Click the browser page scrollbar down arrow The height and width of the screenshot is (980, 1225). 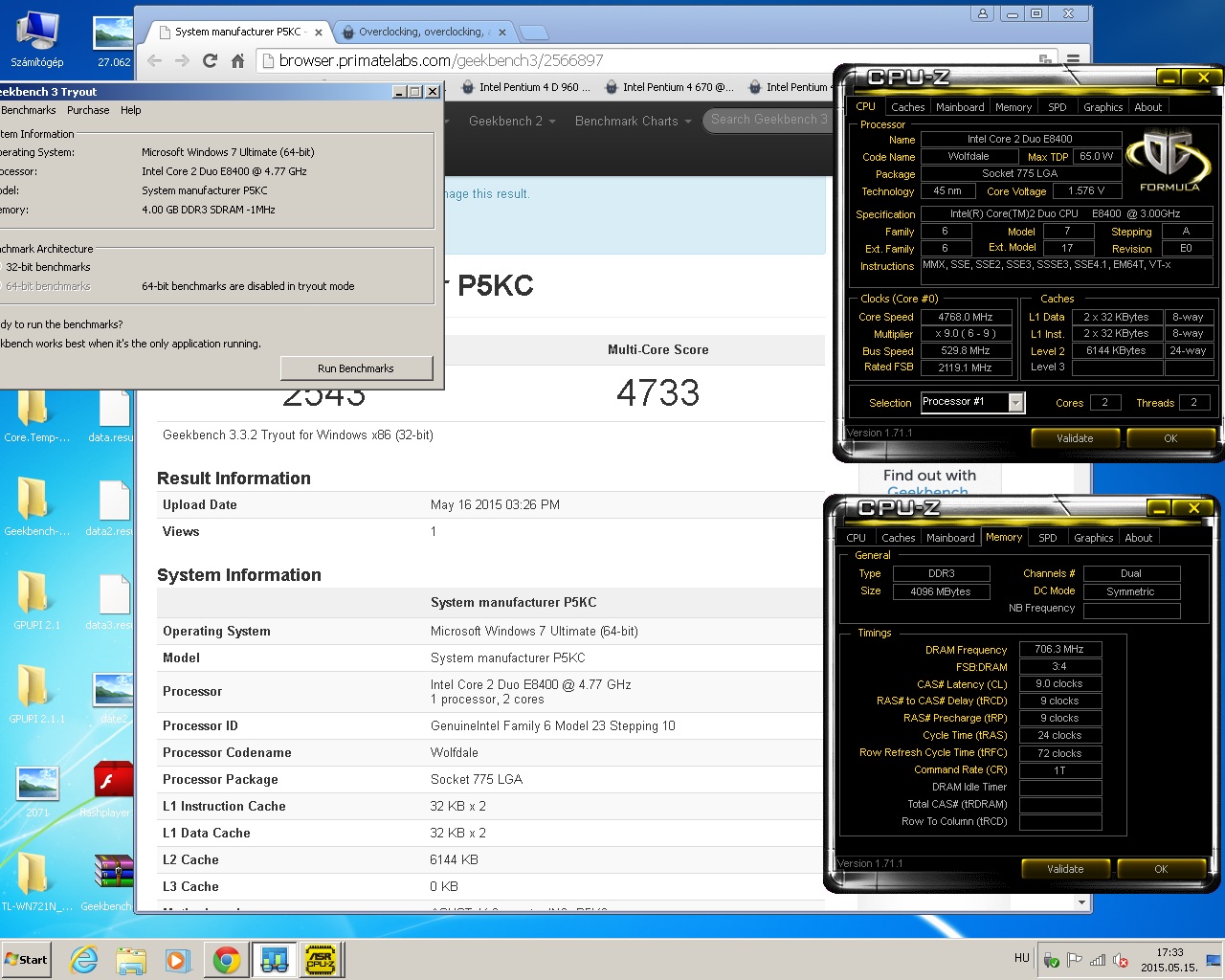coord(1081,903)
